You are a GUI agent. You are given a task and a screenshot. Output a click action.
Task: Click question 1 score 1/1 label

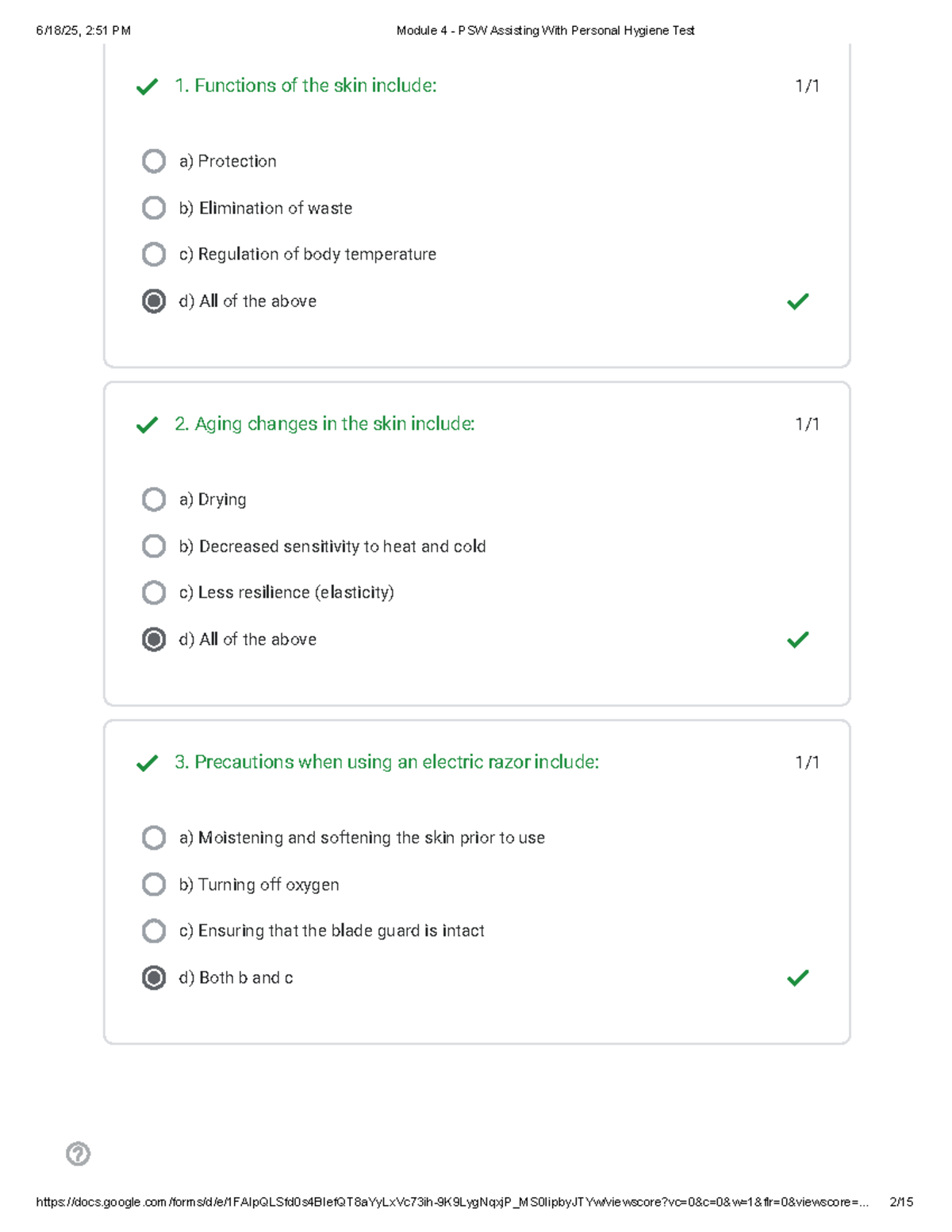(807, 86)
